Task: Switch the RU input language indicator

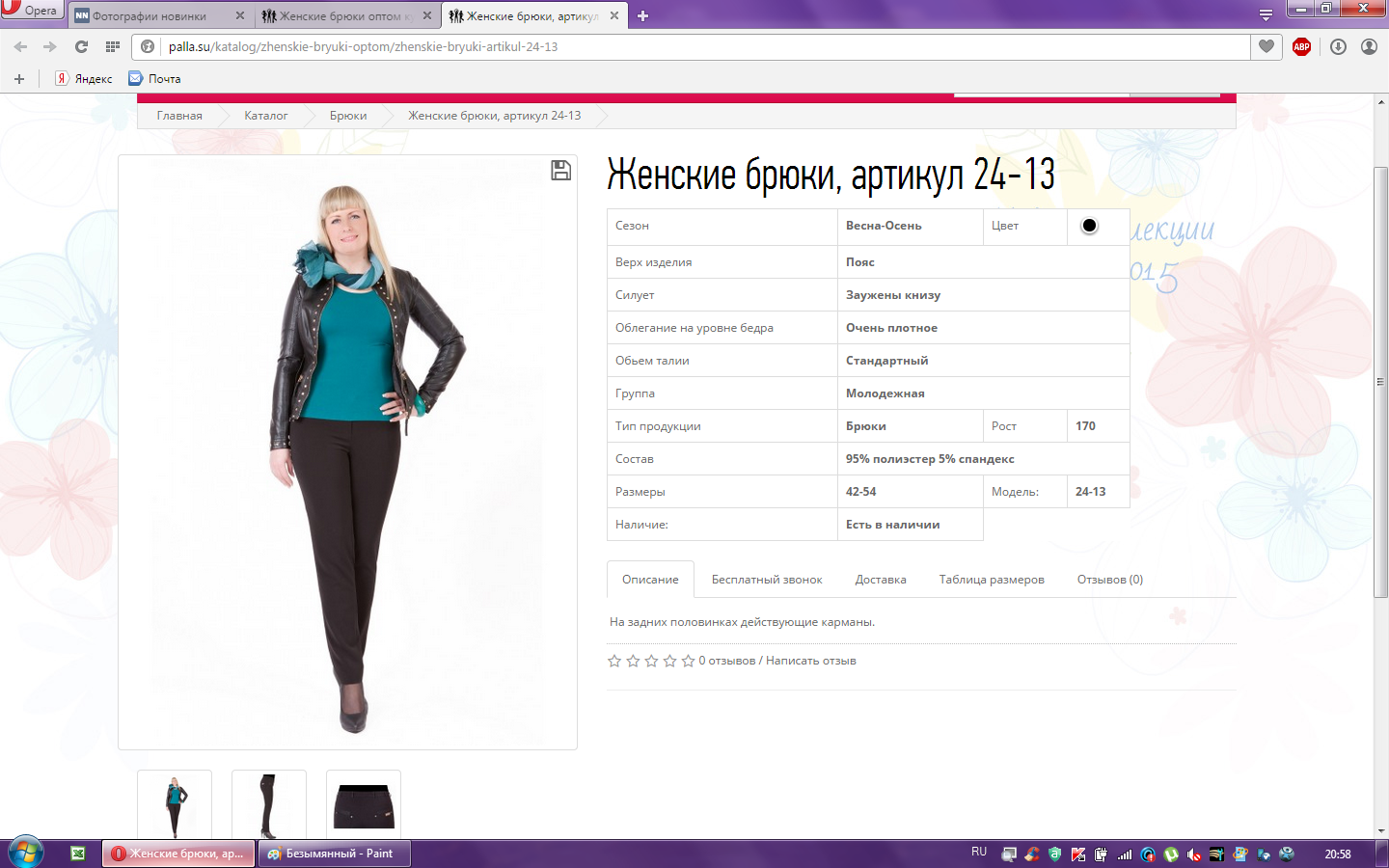Action: 979,853
